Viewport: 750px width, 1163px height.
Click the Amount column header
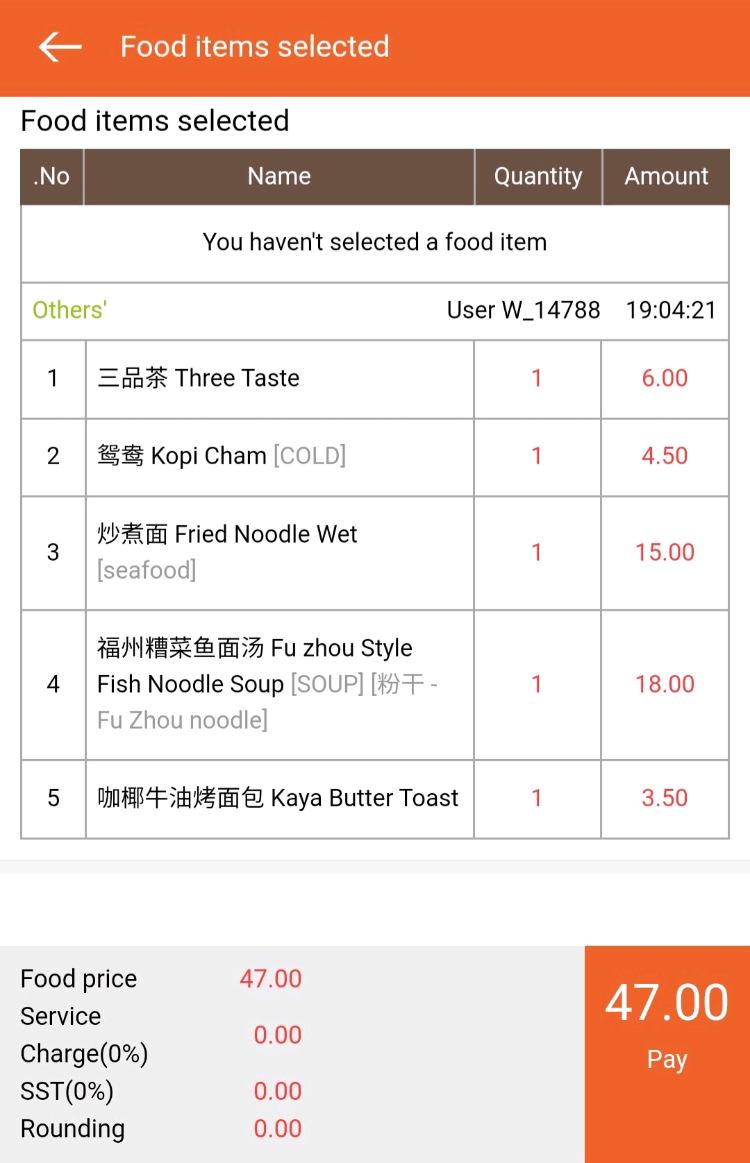(666, 177)
